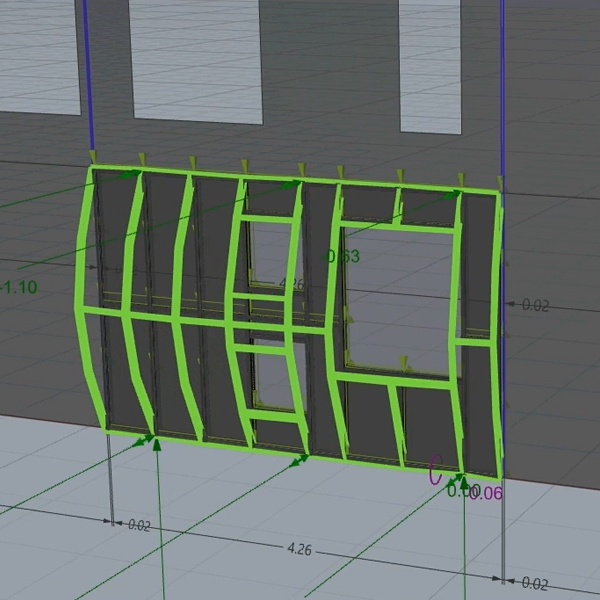Edit the magenta 0.06 rotation value
600x600 pixels.
(488, 491)
